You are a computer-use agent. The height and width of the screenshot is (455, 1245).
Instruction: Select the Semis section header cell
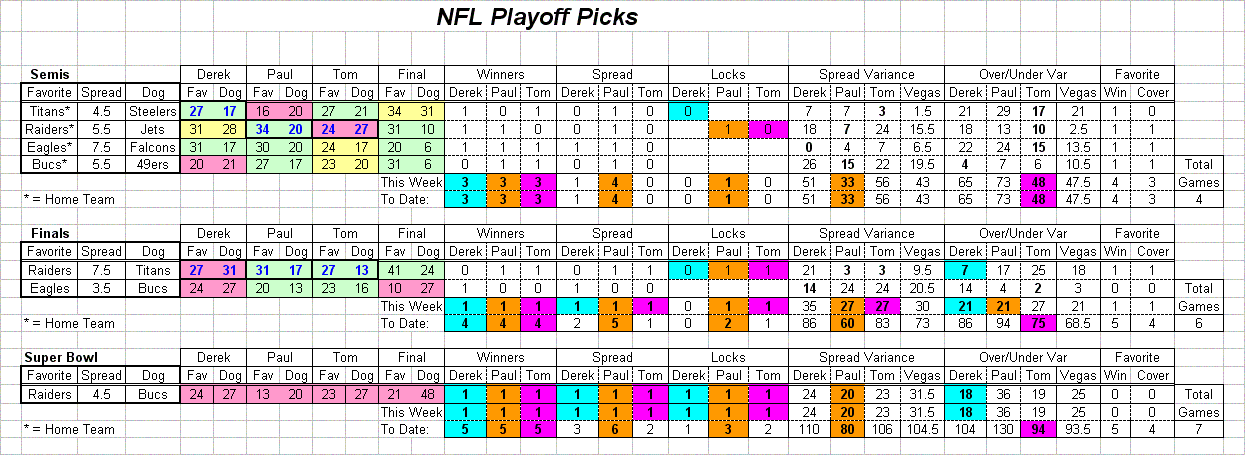click(x=51, y=74)
